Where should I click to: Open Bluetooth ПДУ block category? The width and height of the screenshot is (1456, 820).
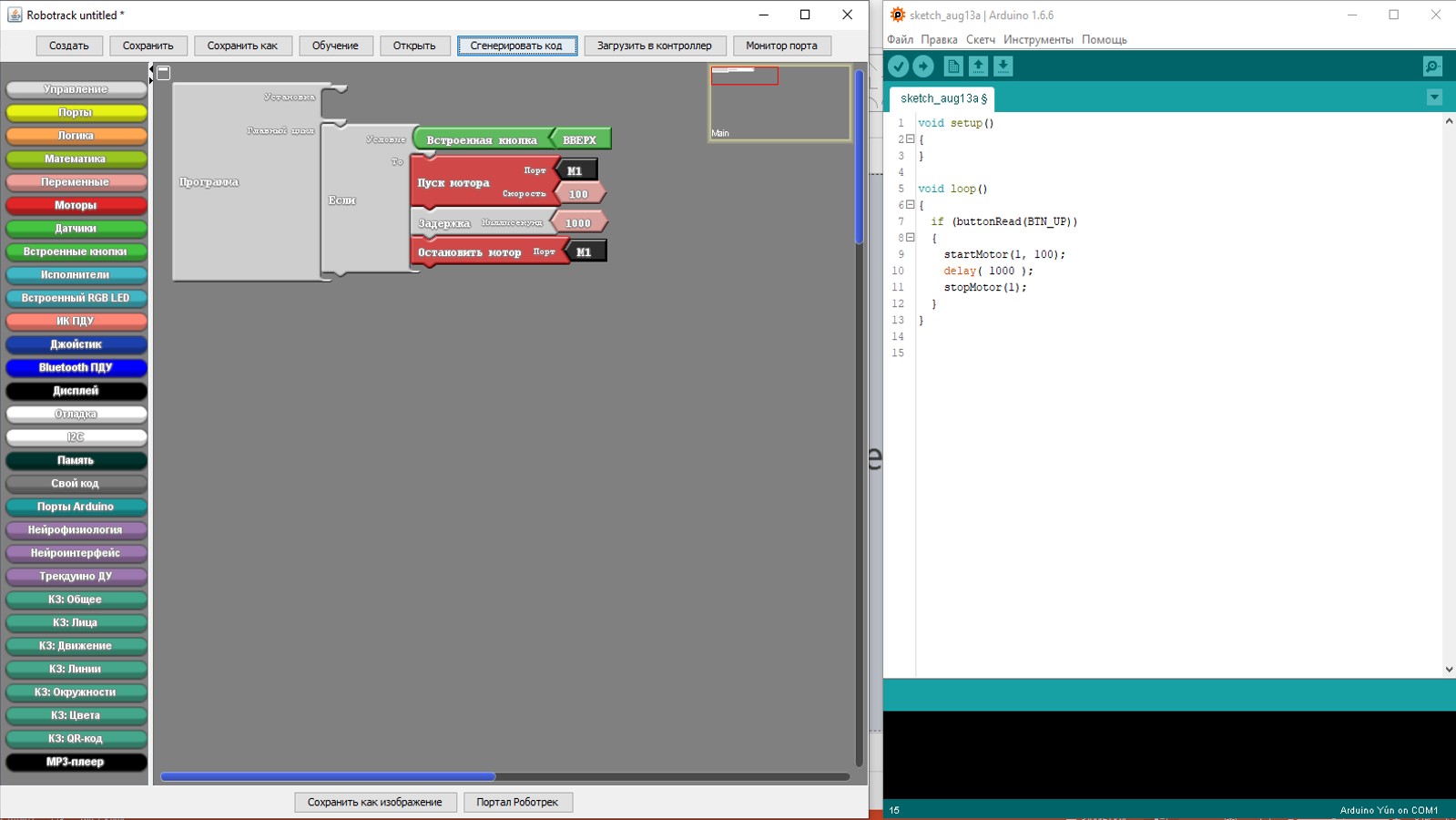tap(76, 367)
